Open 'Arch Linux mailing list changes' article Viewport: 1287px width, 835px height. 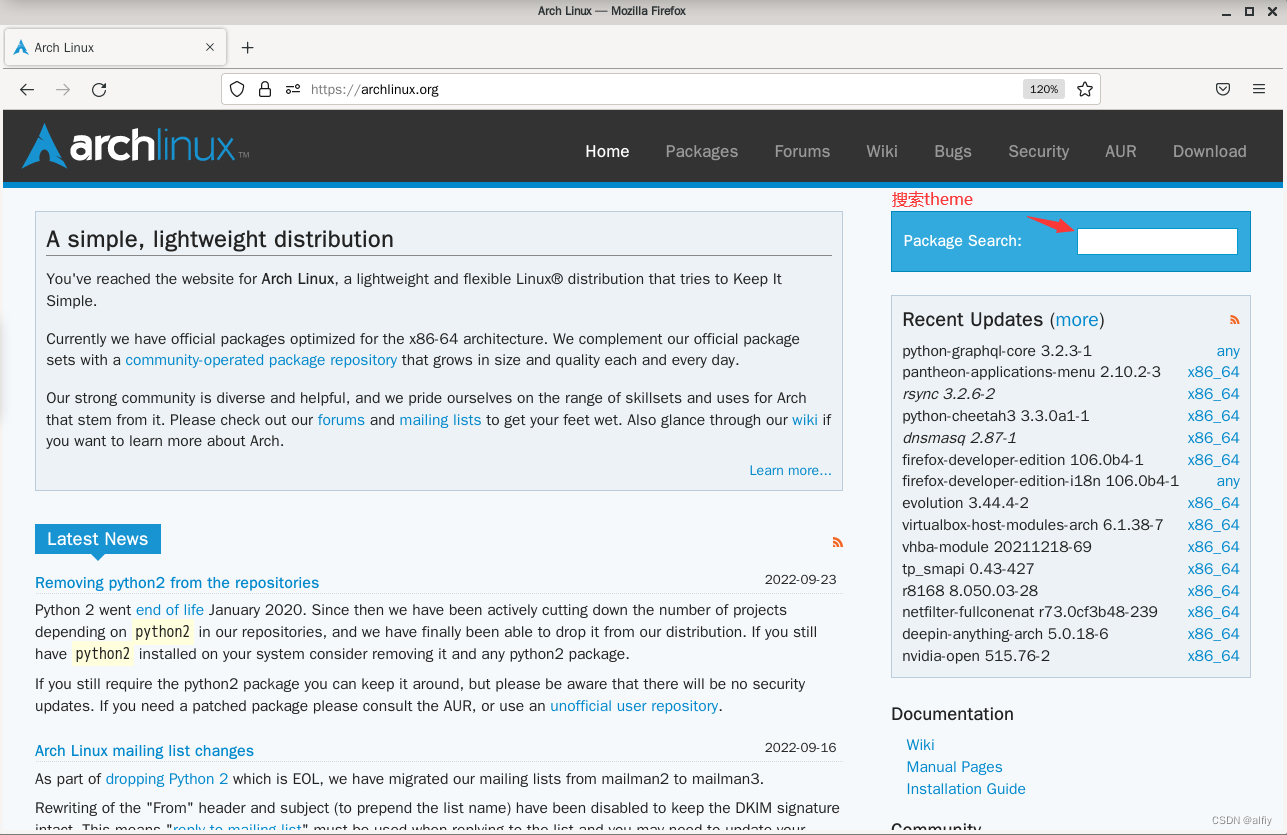144,751
